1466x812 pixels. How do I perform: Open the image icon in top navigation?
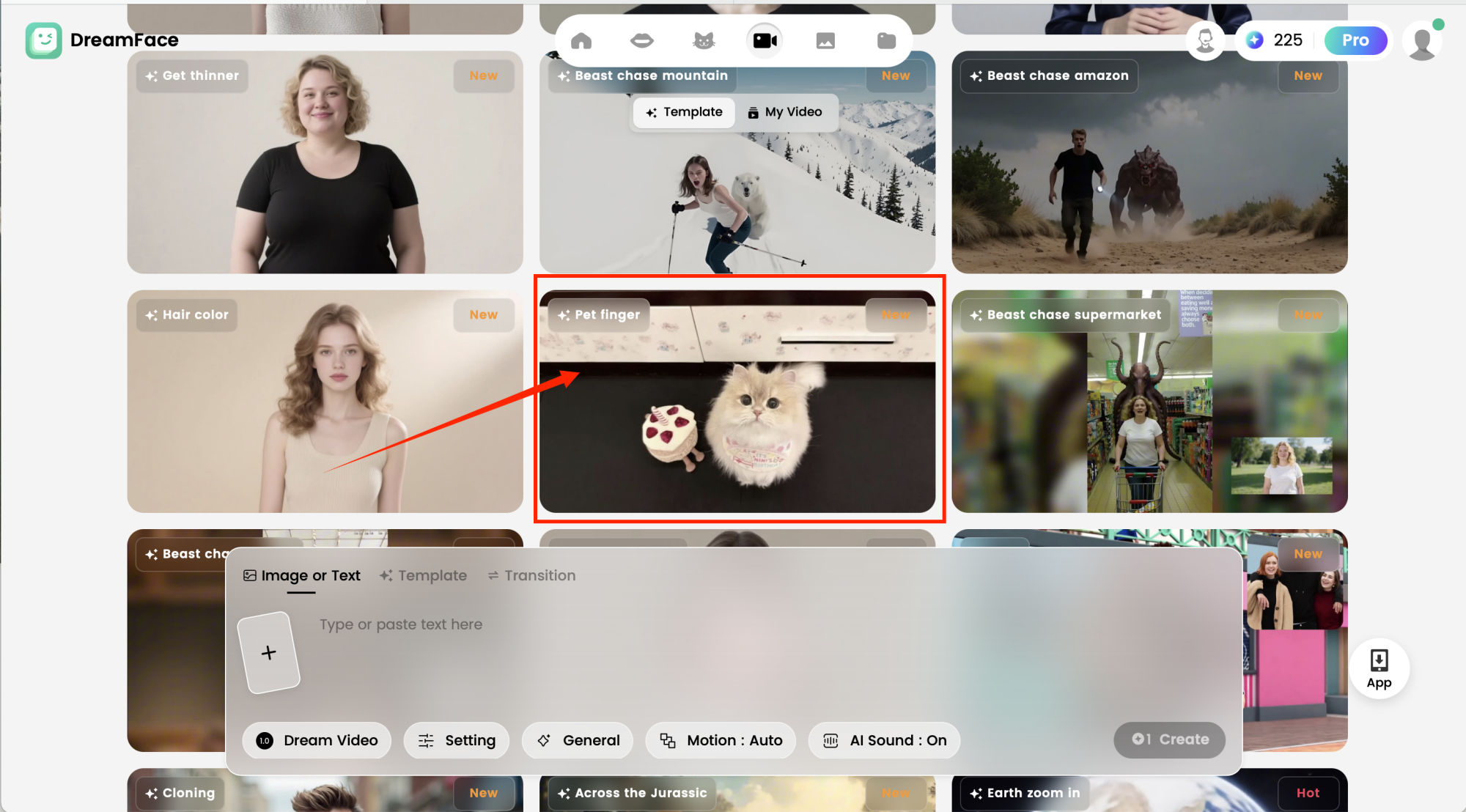(x=825, y=41)
